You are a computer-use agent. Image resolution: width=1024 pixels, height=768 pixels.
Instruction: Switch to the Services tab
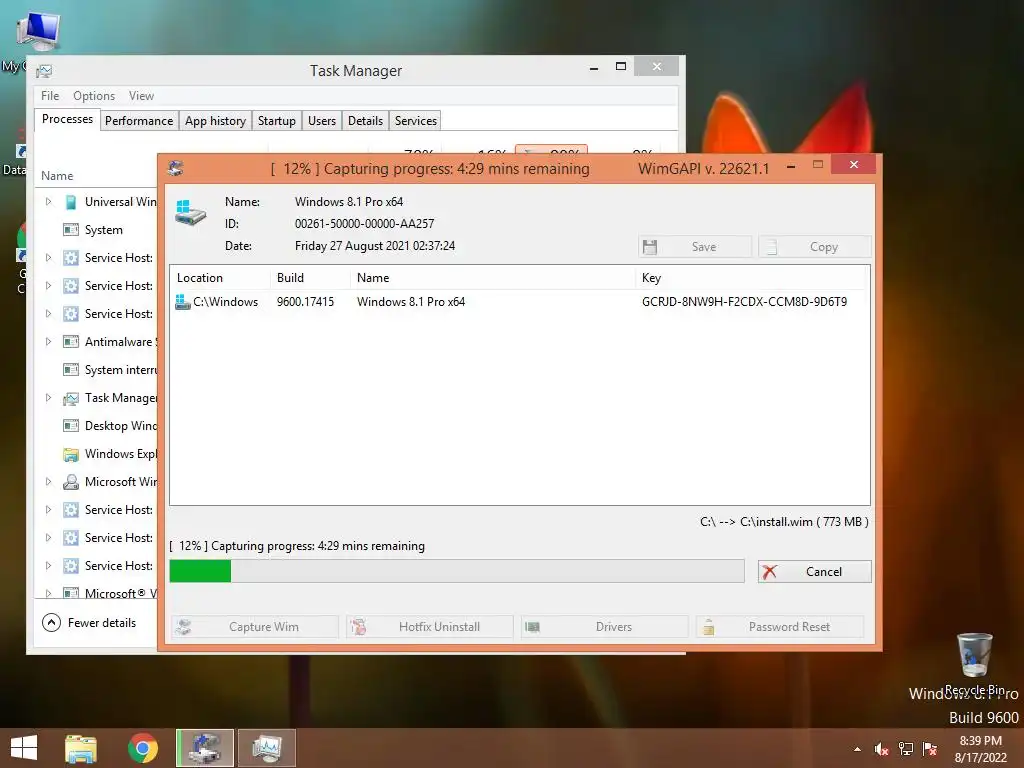coord(415,121)
